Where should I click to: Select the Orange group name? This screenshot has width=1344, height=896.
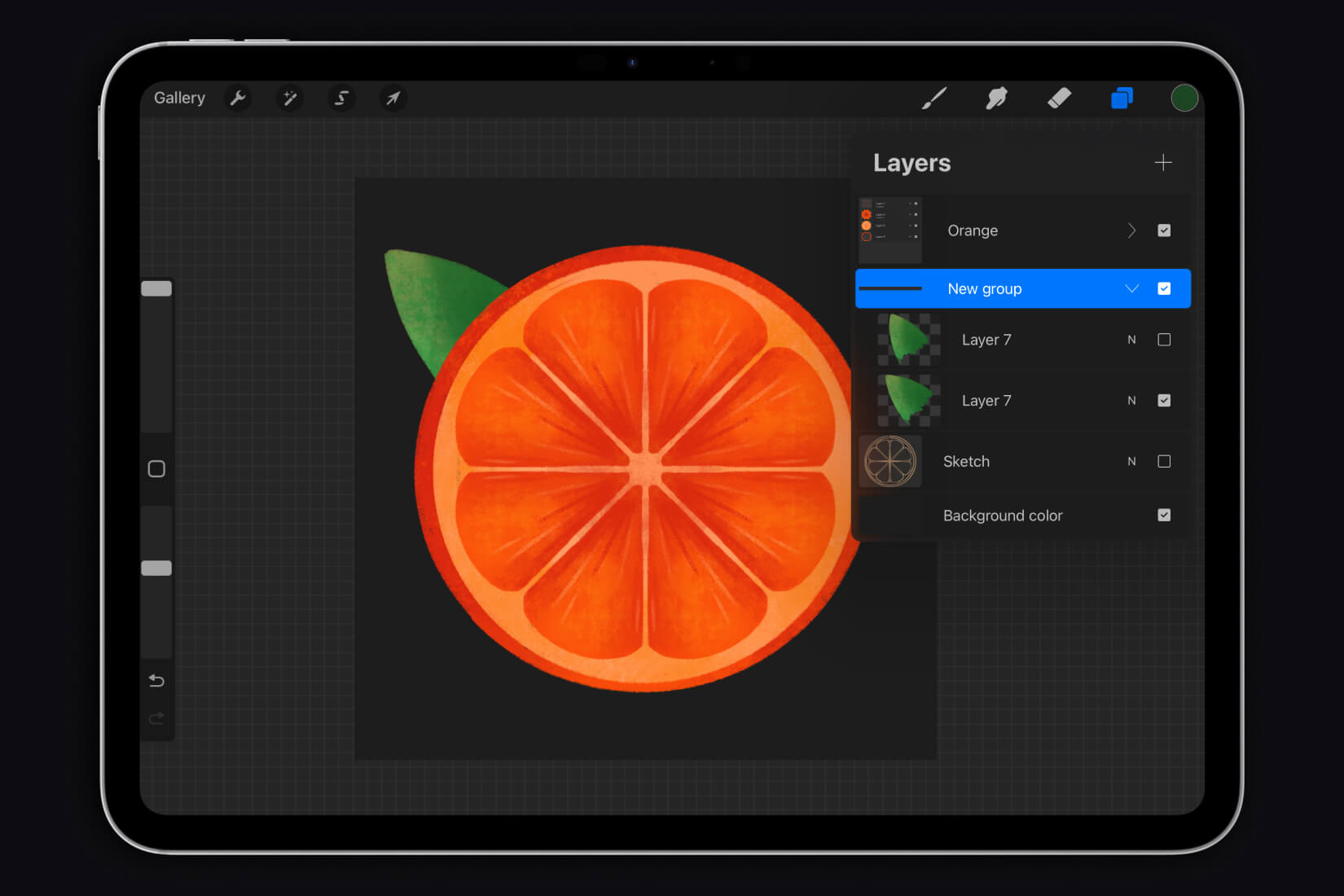coord(973,231)
